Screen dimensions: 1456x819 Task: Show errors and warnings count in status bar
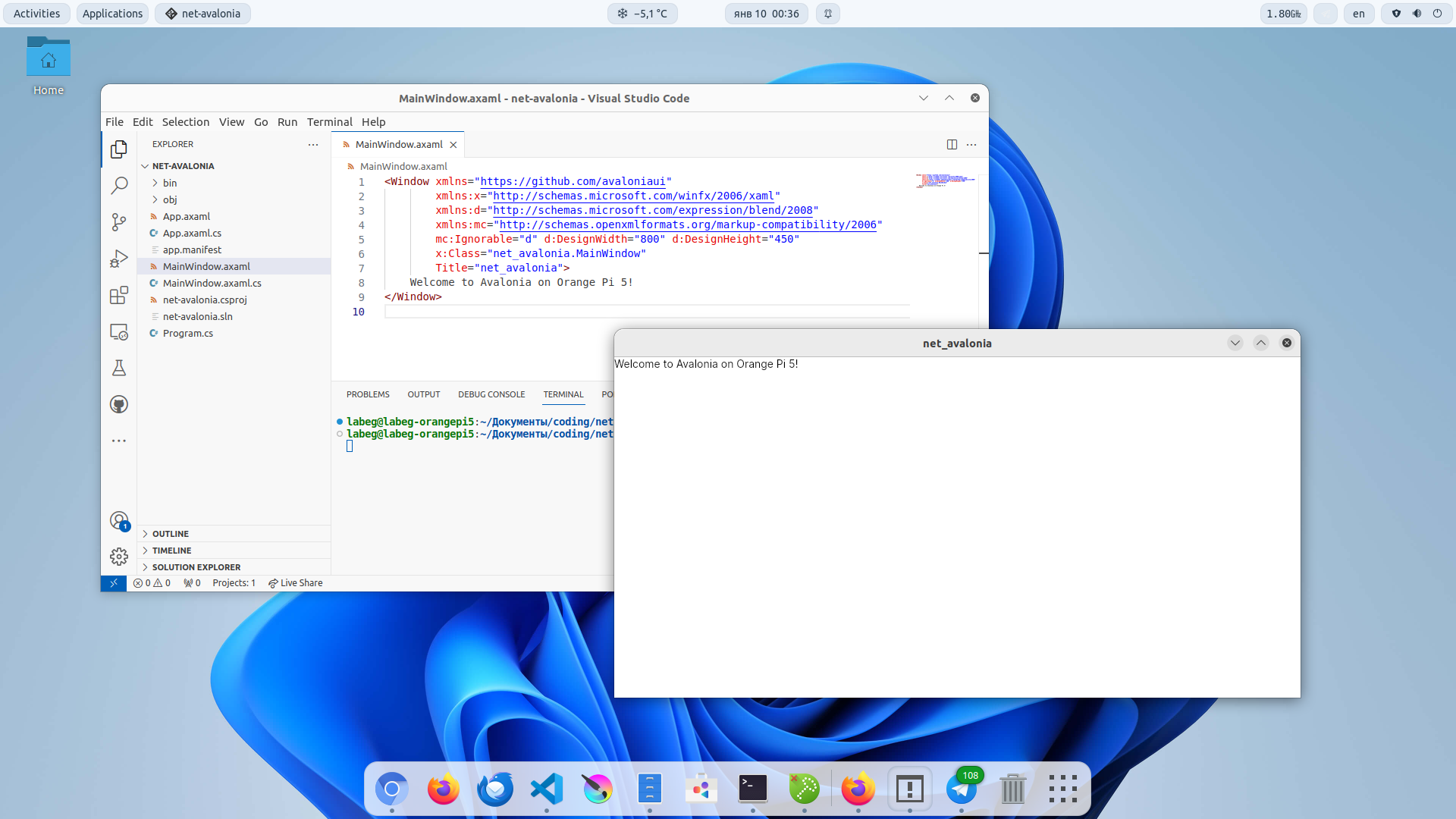pyautogui.click(x=152, y=583)
